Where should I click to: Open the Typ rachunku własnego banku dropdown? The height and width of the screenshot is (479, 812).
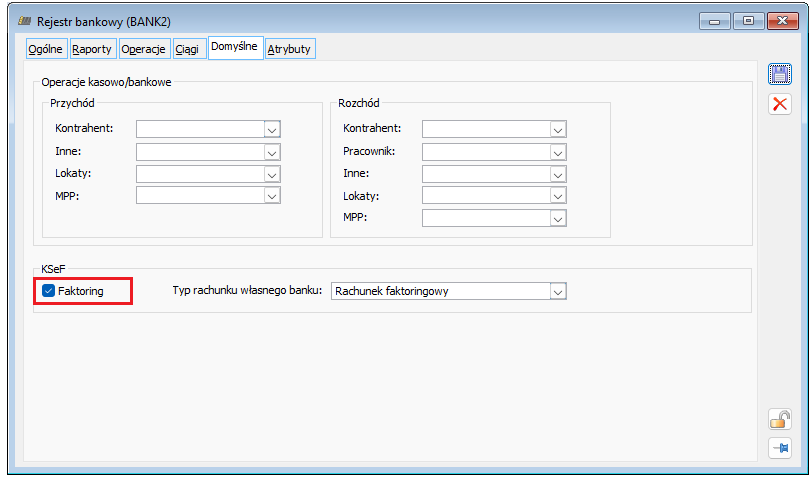[x=558, y=291]
